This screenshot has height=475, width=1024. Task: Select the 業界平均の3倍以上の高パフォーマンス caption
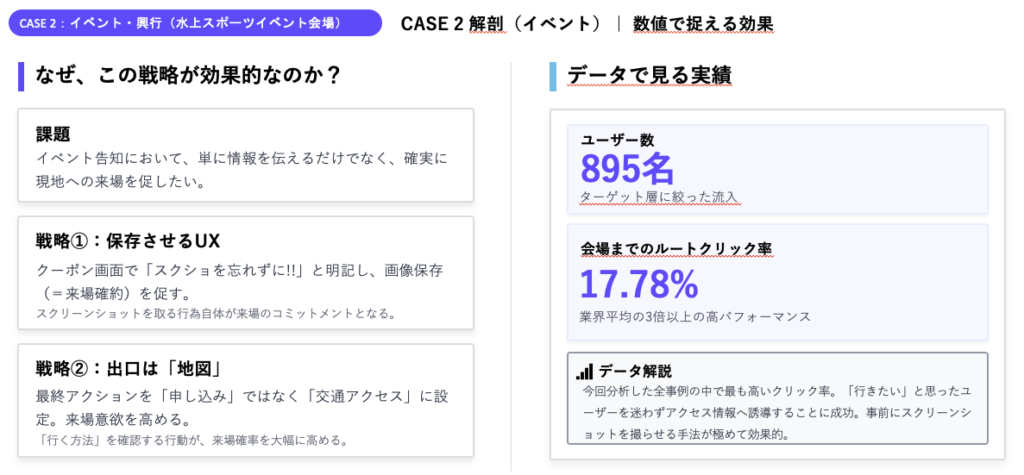click(x=695, y=317)
